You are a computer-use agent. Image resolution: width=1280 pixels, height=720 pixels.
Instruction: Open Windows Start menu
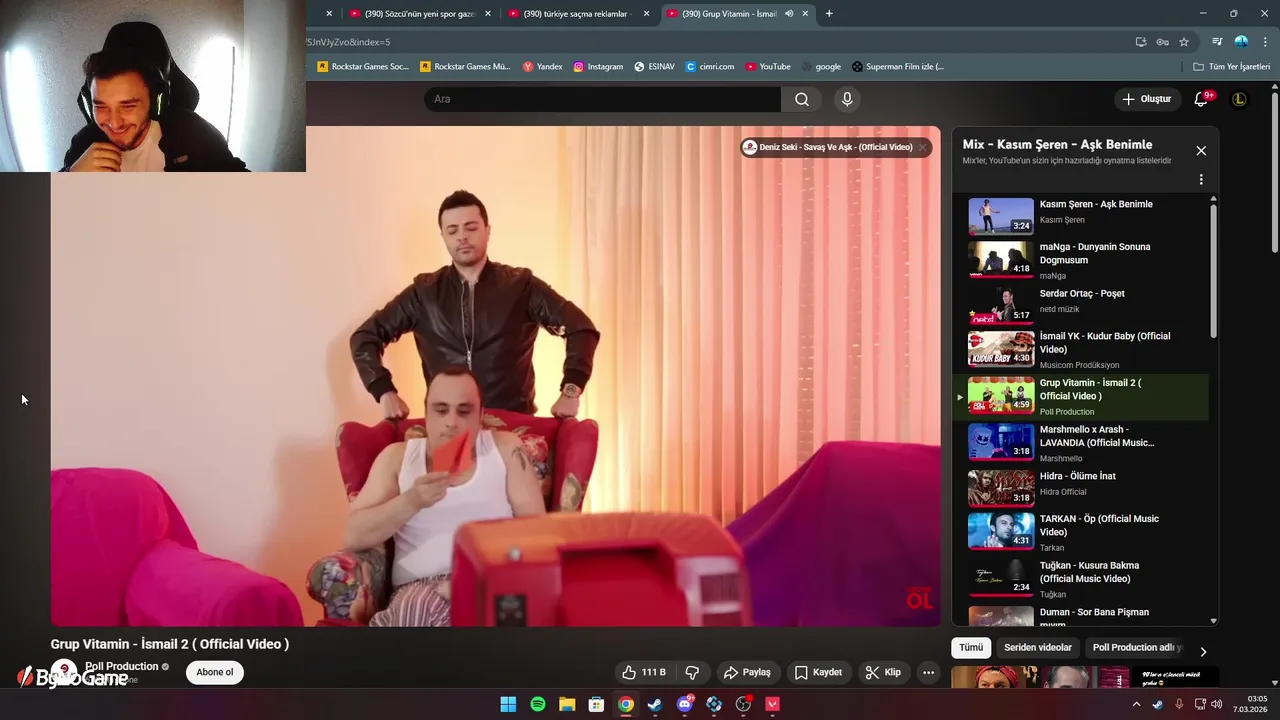pos(508,704)
